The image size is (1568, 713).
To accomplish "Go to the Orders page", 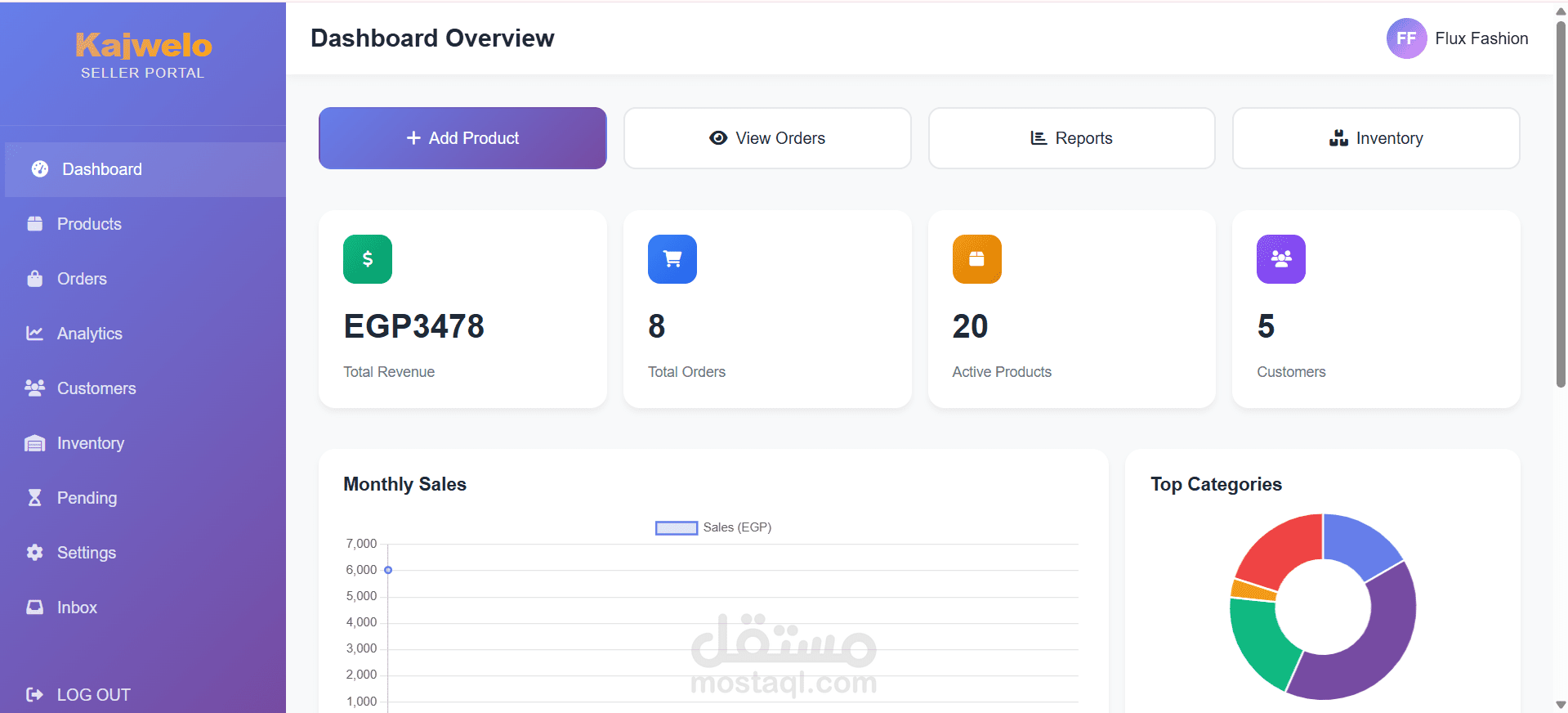I will pos(143,279).
